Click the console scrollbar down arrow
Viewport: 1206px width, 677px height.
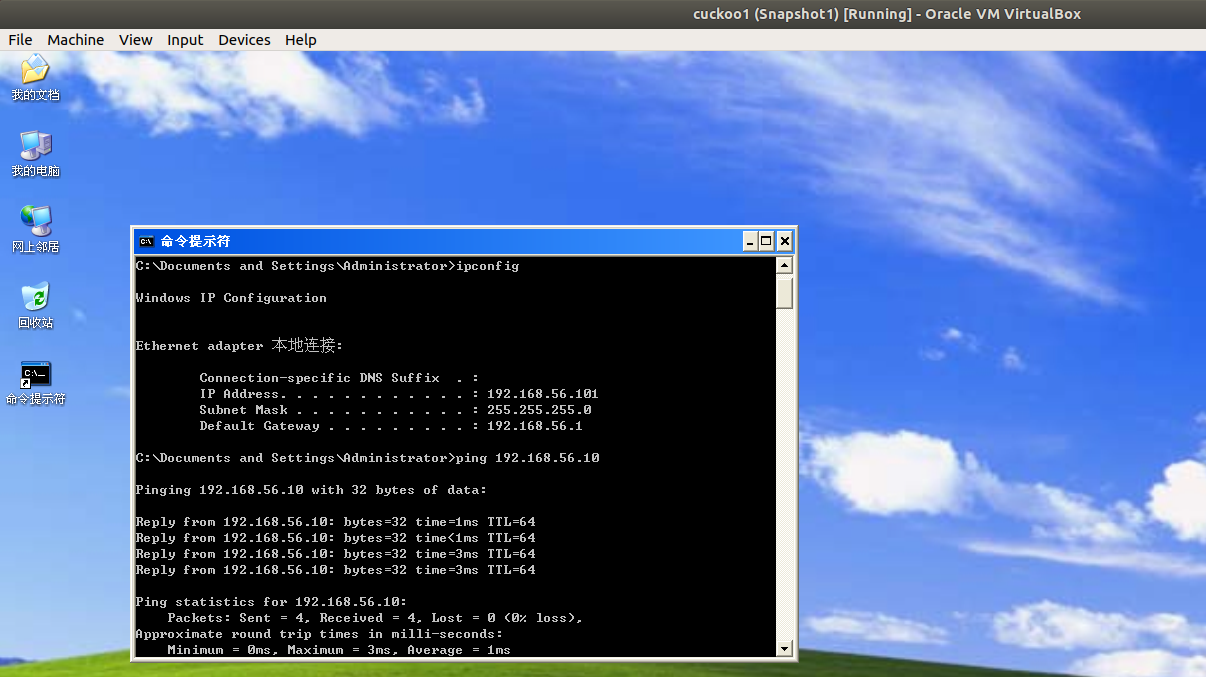click(784, 649)
